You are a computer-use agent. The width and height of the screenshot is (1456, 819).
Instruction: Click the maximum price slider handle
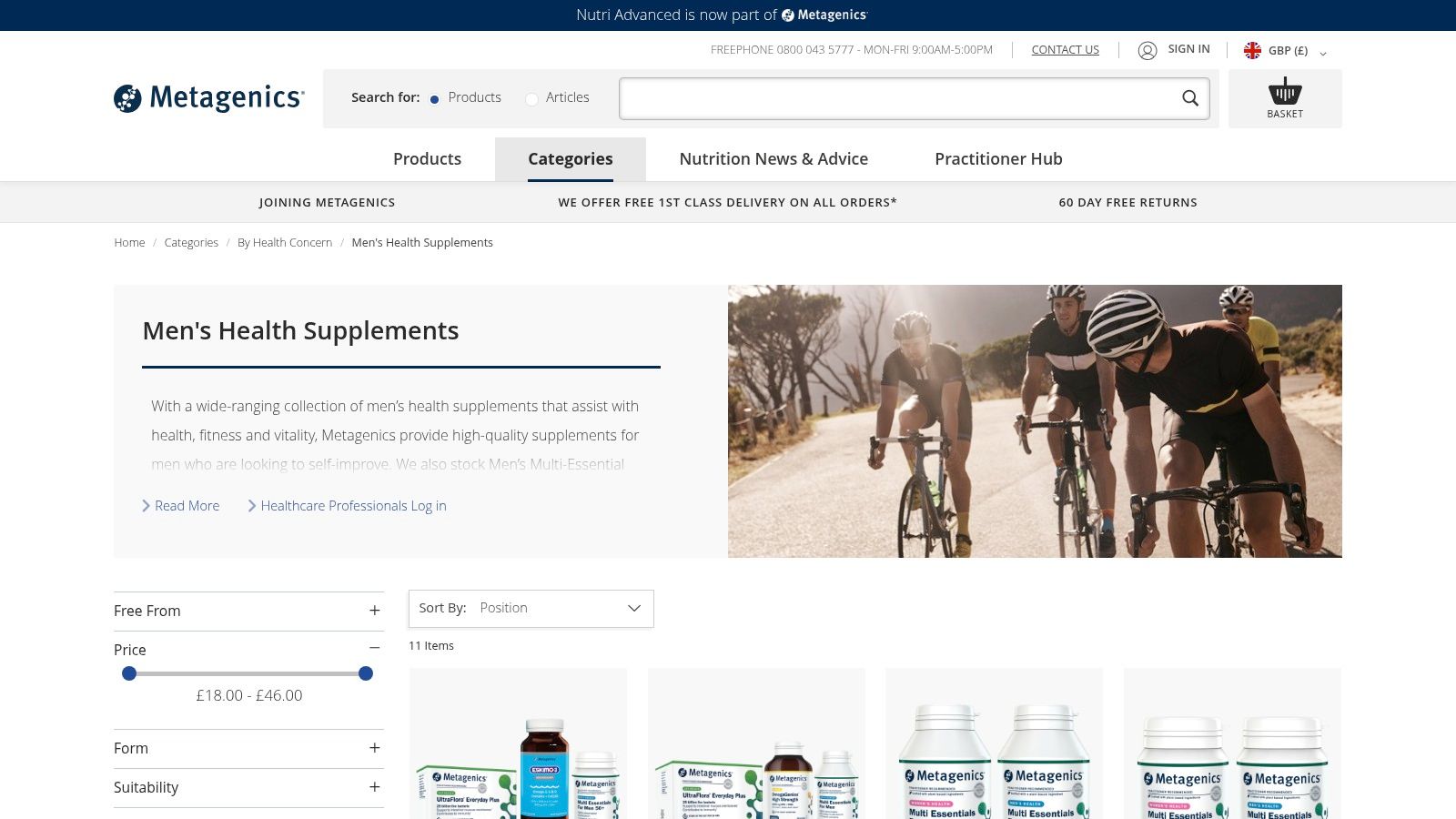point(366,673)
